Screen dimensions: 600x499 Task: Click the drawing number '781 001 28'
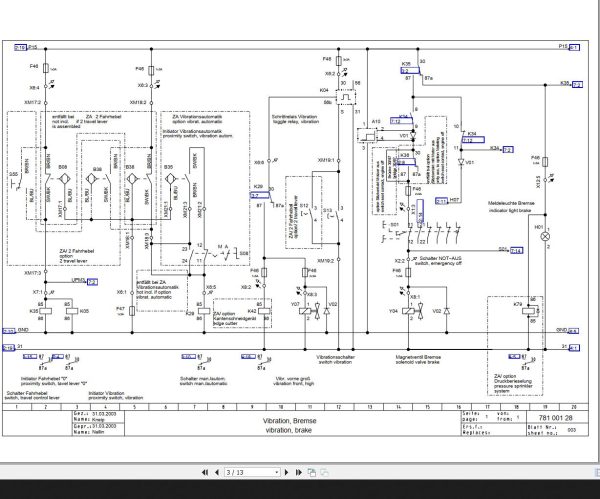556,418
